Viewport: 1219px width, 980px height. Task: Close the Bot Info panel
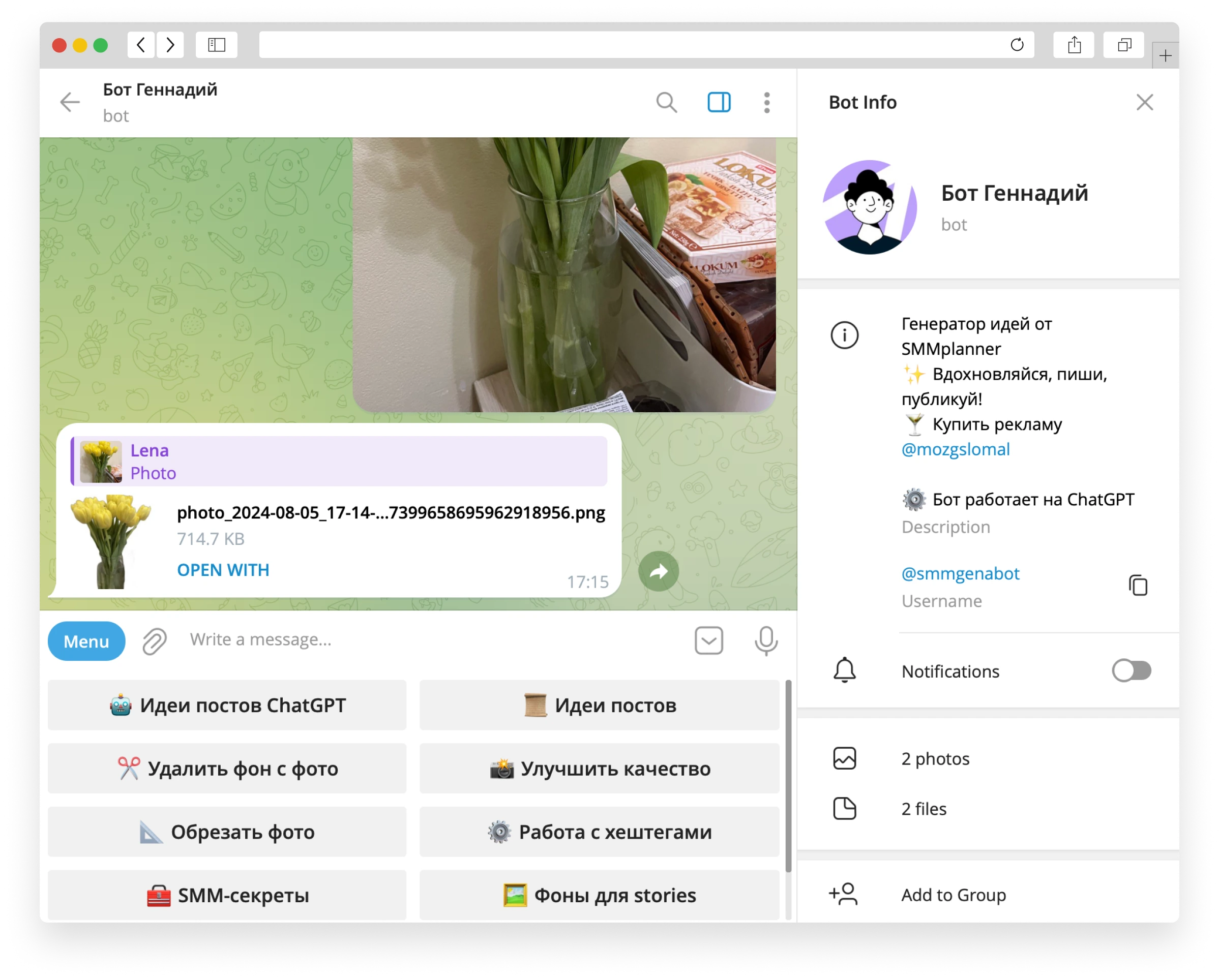tap(1145, 102)
